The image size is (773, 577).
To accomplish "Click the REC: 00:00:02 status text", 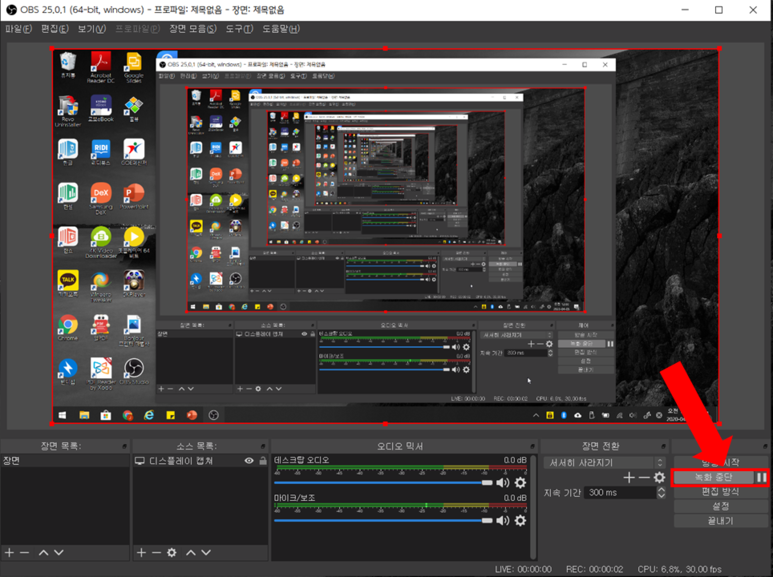I will 595,569.
